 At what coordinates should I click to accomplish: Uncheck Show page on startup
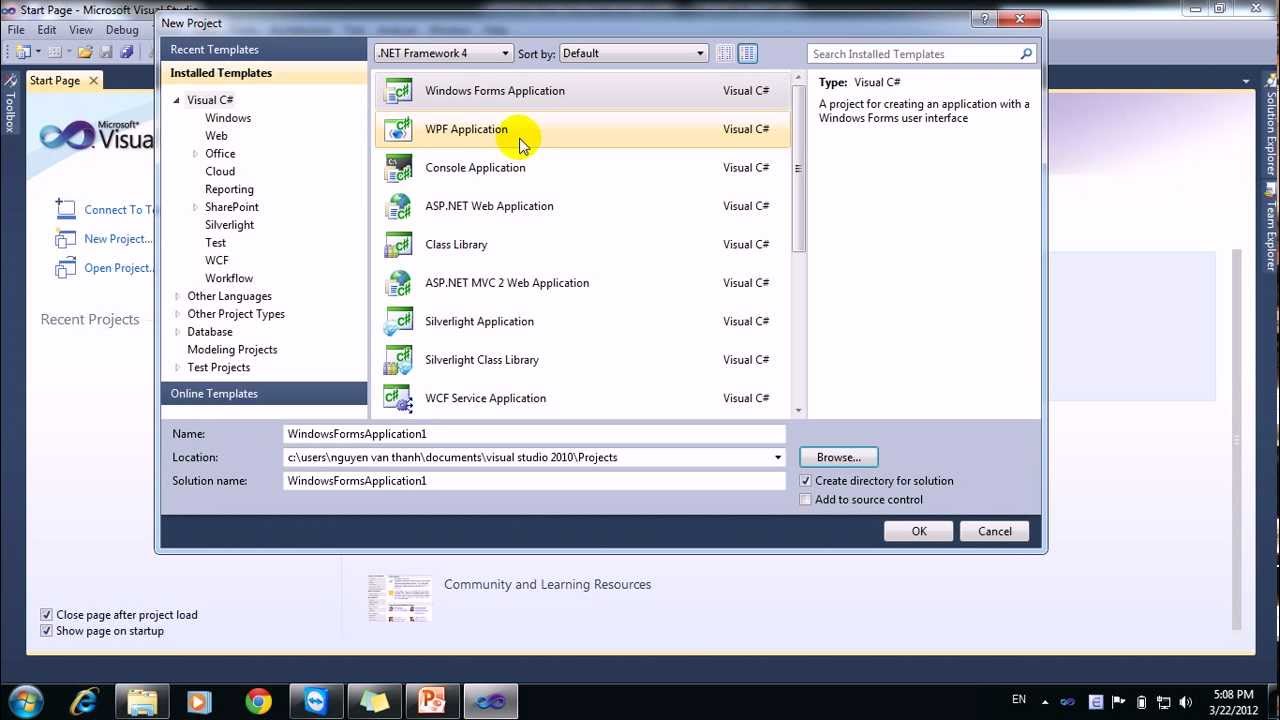[46, 631]
